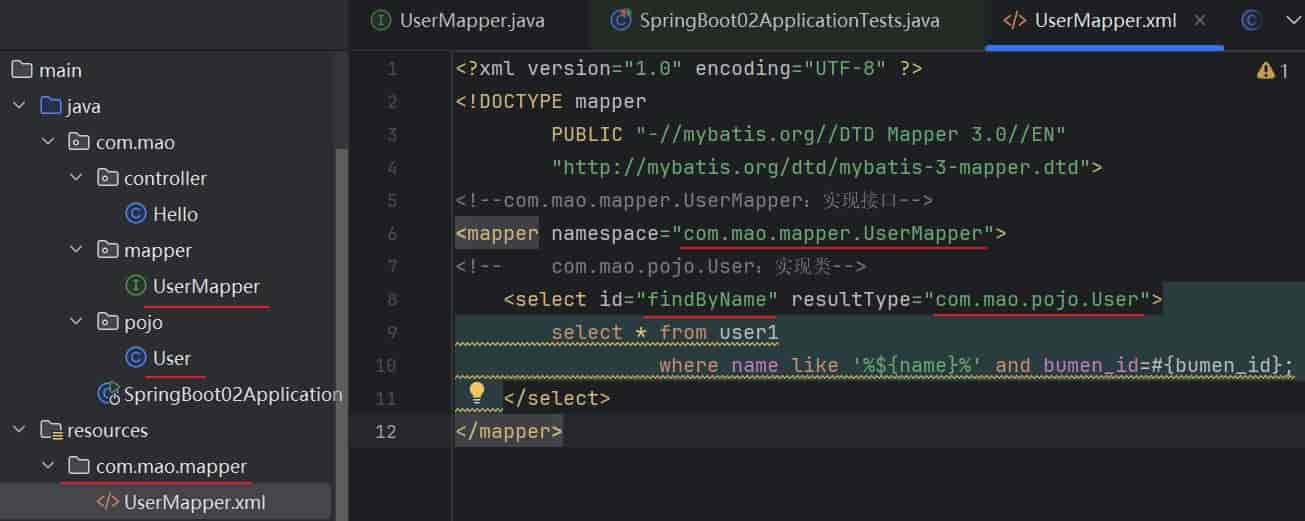
Task: Select the main folder in project tree
Action: [x=60, y=70]
